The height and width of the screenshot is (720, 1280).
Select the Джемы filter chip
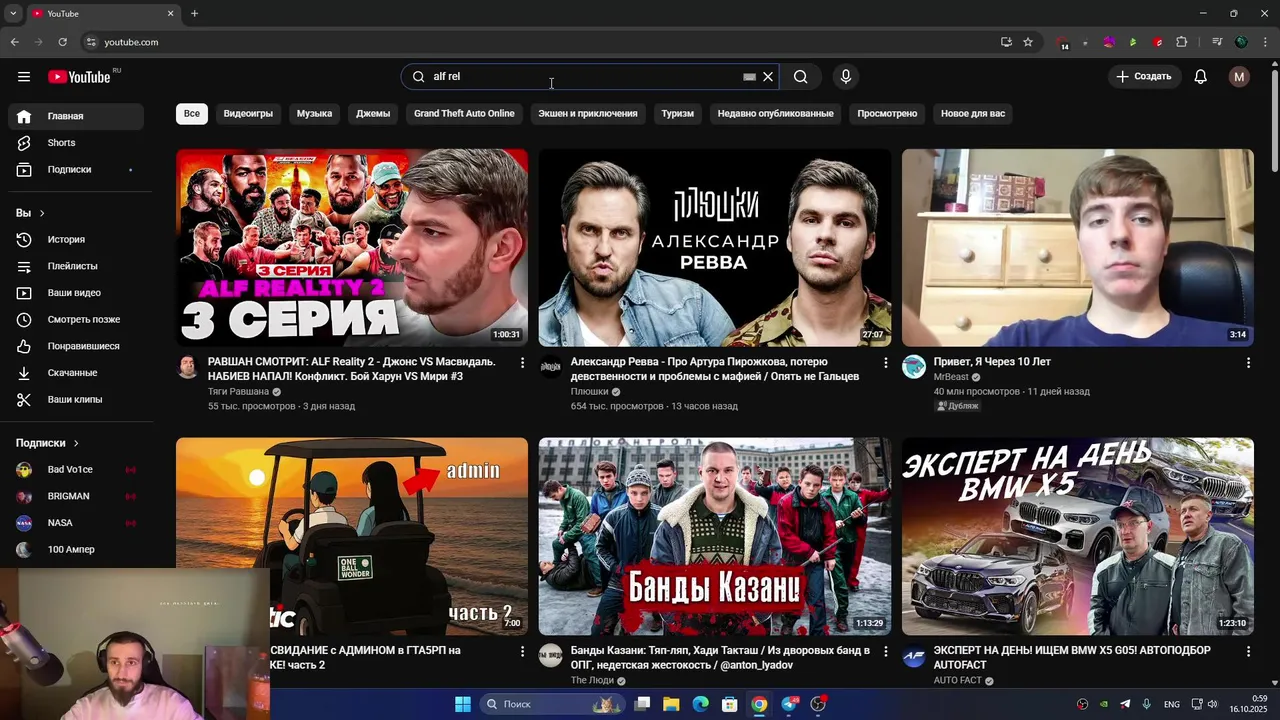pyautogui.click(x=373, y=114)
